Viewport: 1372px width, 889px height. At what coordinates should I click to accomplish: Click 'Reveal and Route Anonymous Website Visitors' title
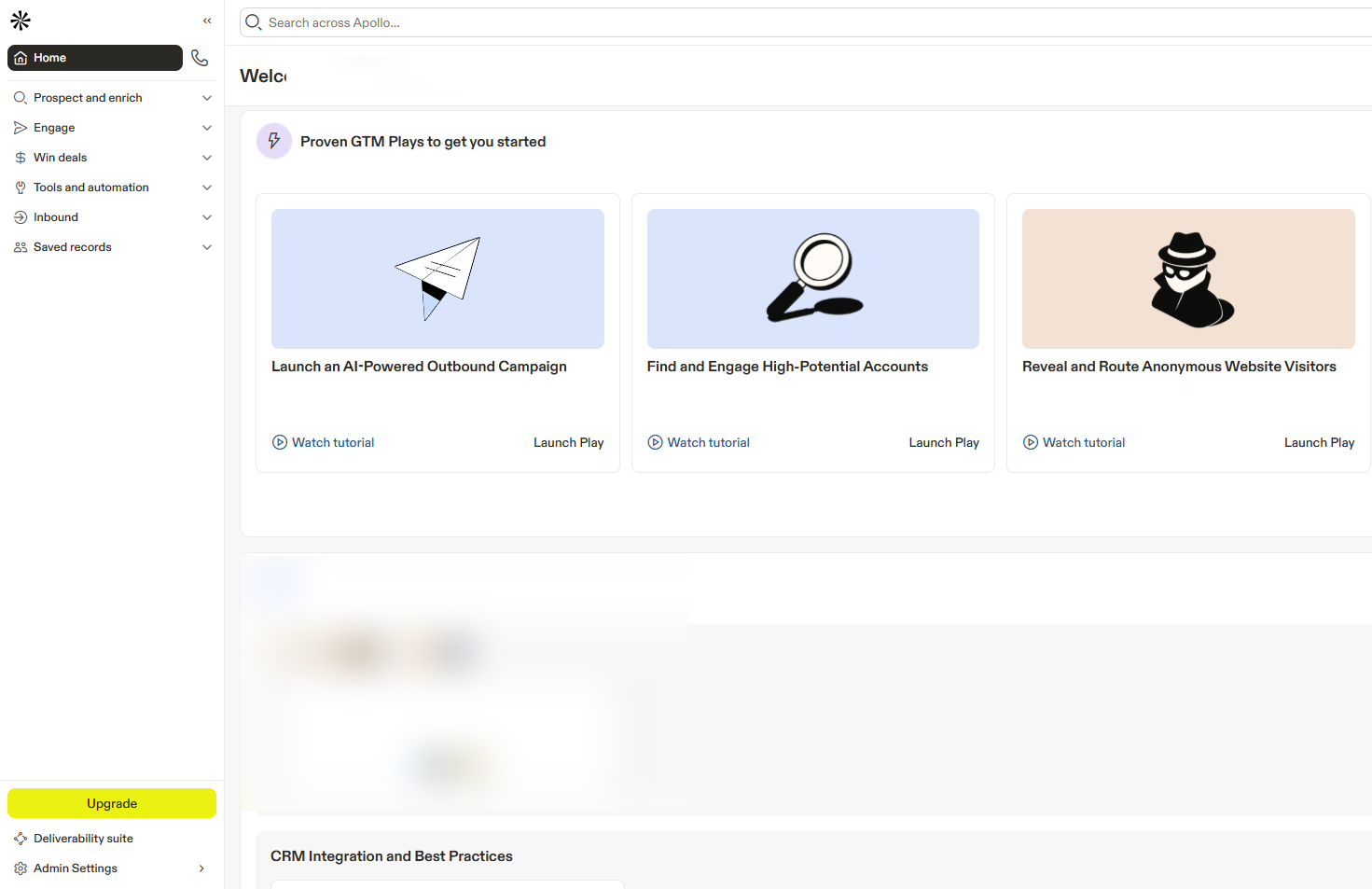pyautogui.click(x=1179, y=367)
